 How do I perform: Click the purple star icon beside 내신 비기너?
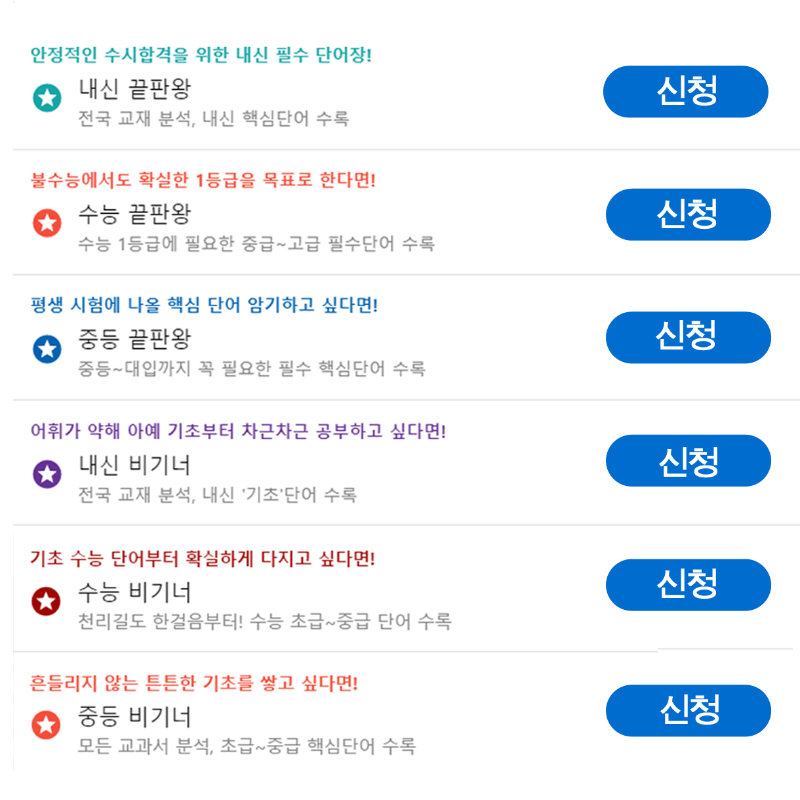click(x=47, y=474)
